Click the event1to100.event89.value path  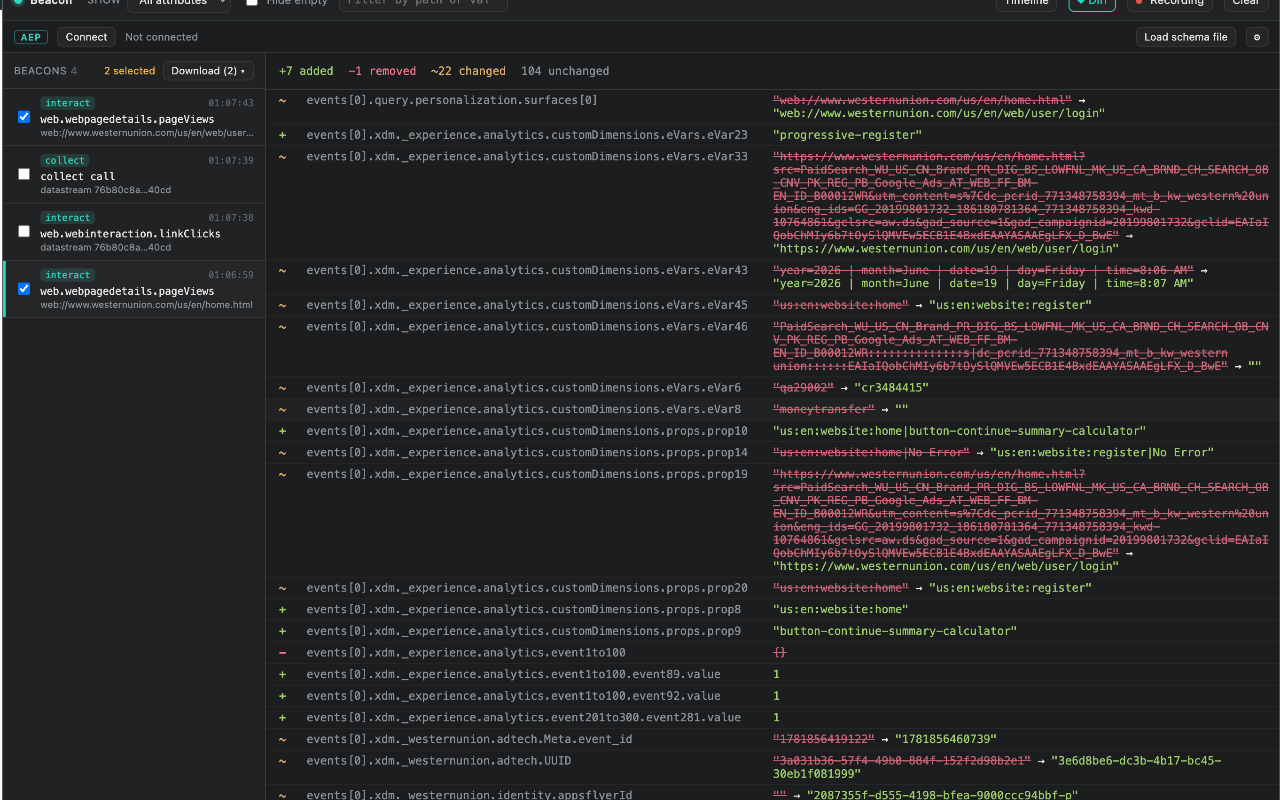coord(513,675)
